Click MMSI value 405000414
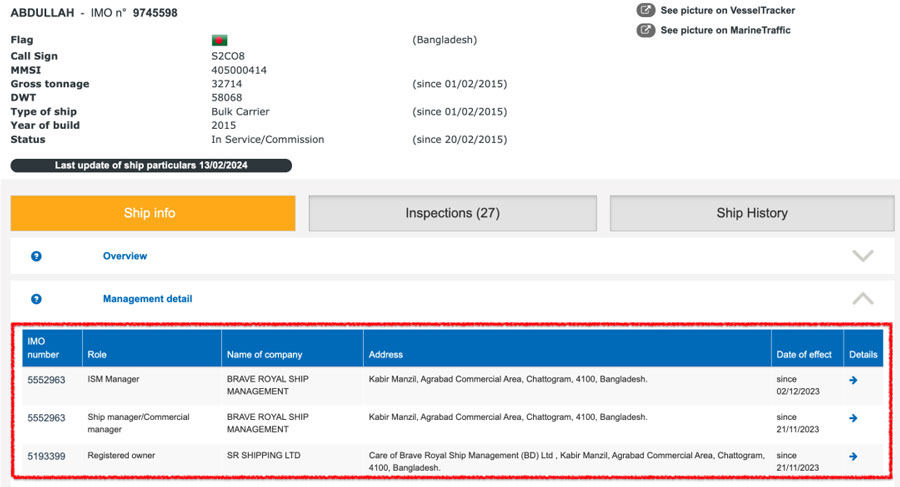 point(239,70)
